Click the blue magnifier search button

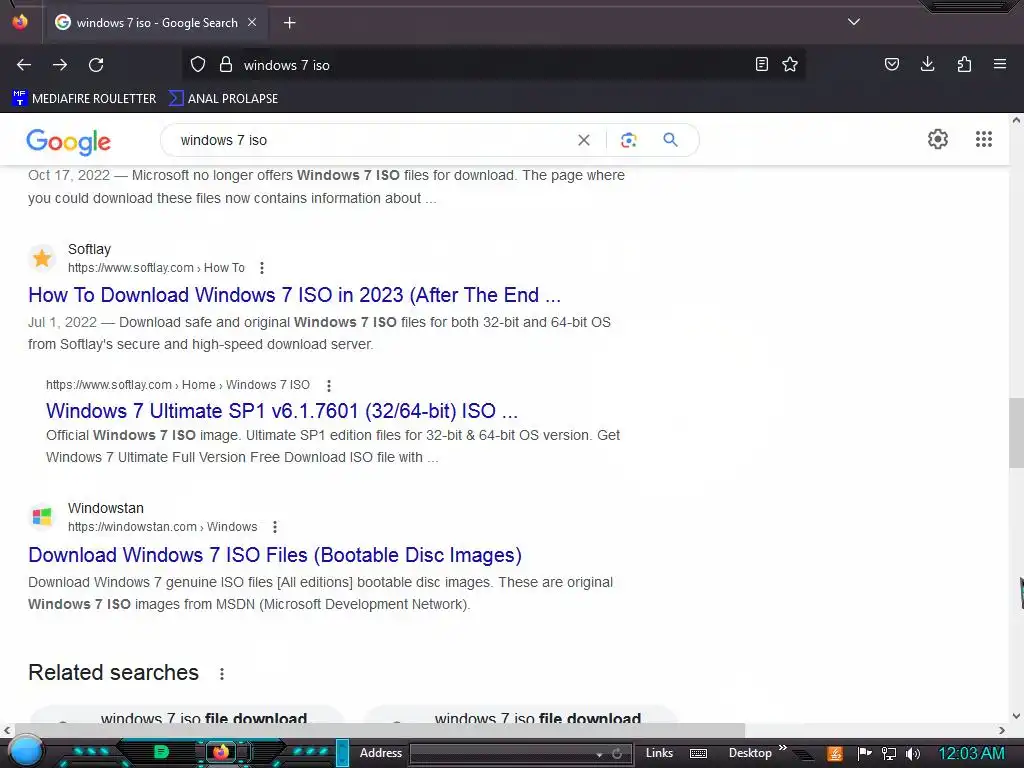(x=670, y=140)
